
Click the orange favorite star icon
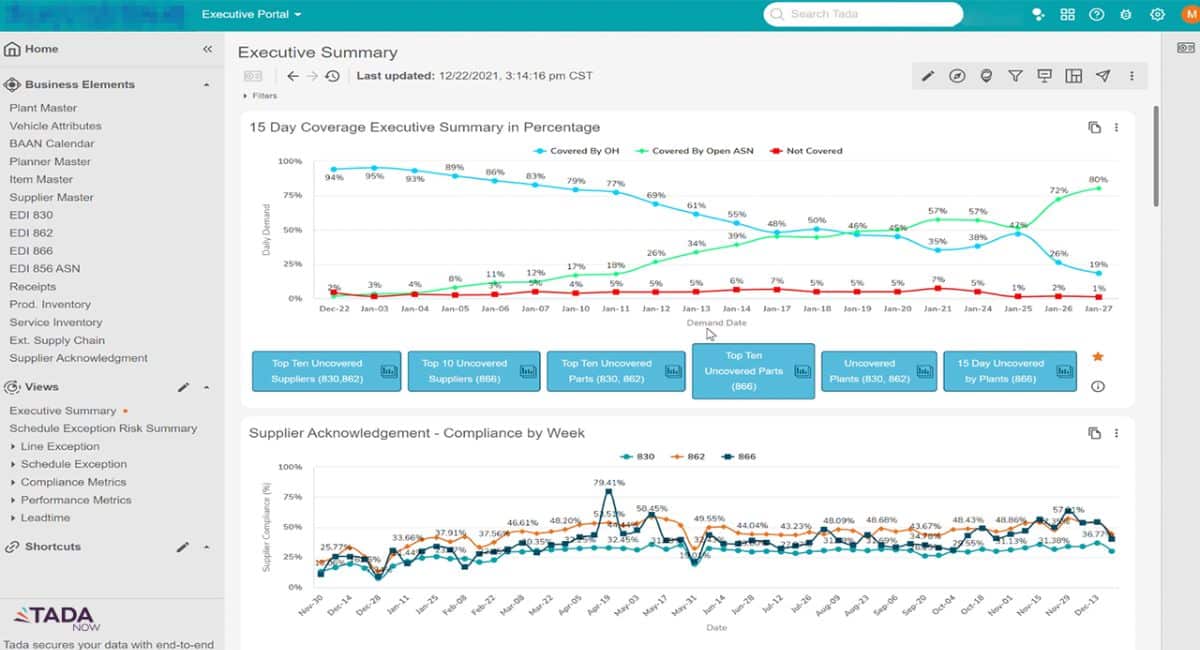[x=1098, y=357]
